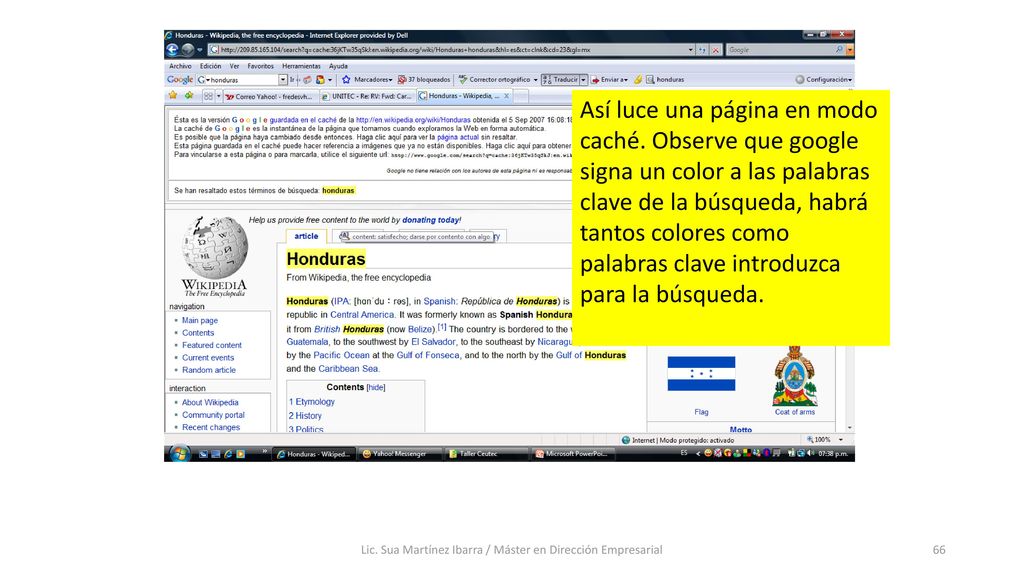Click the yellow highlighter icon on Google toolbar
This screenshot has width=1024, height=576.
(637, 80)
